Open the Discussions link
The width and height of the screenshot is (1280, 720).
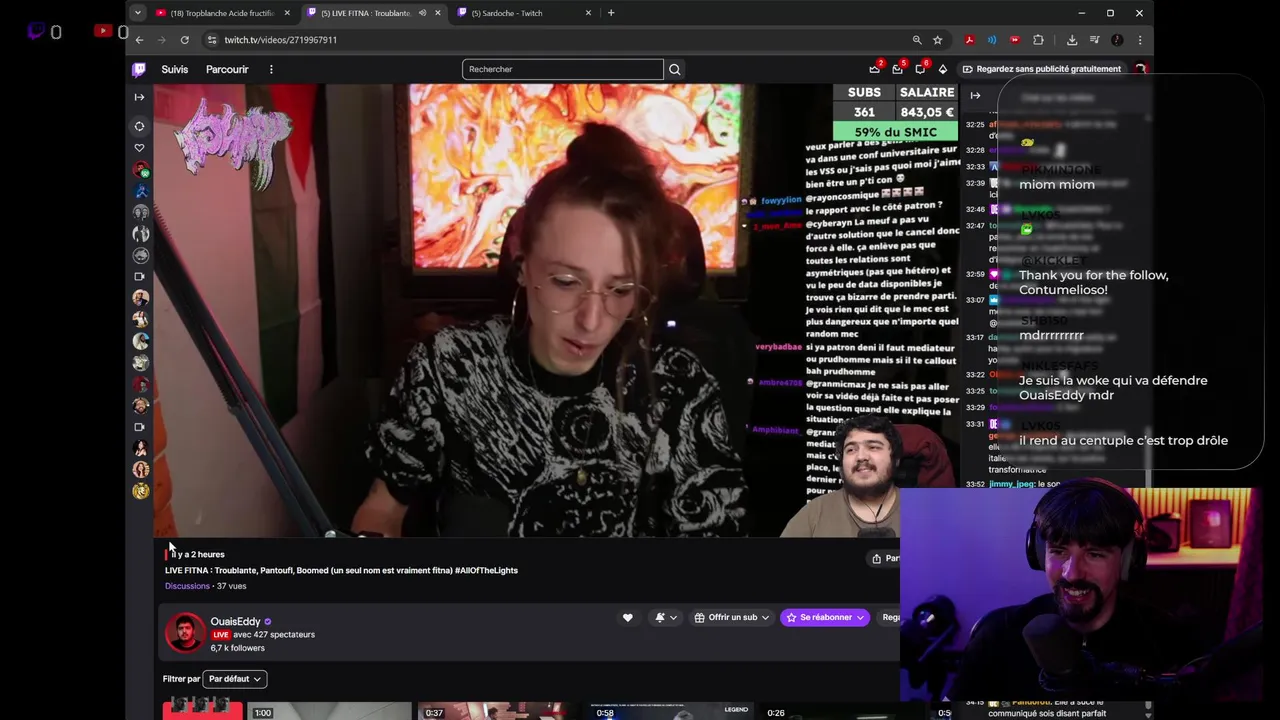tap(187, 586)
